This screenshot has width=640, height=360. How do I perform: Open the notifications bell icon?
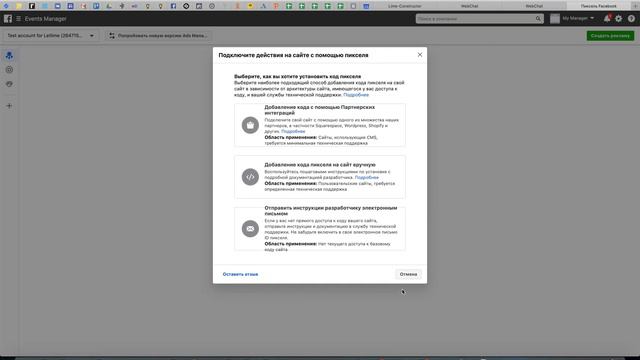tap(607, 18)
